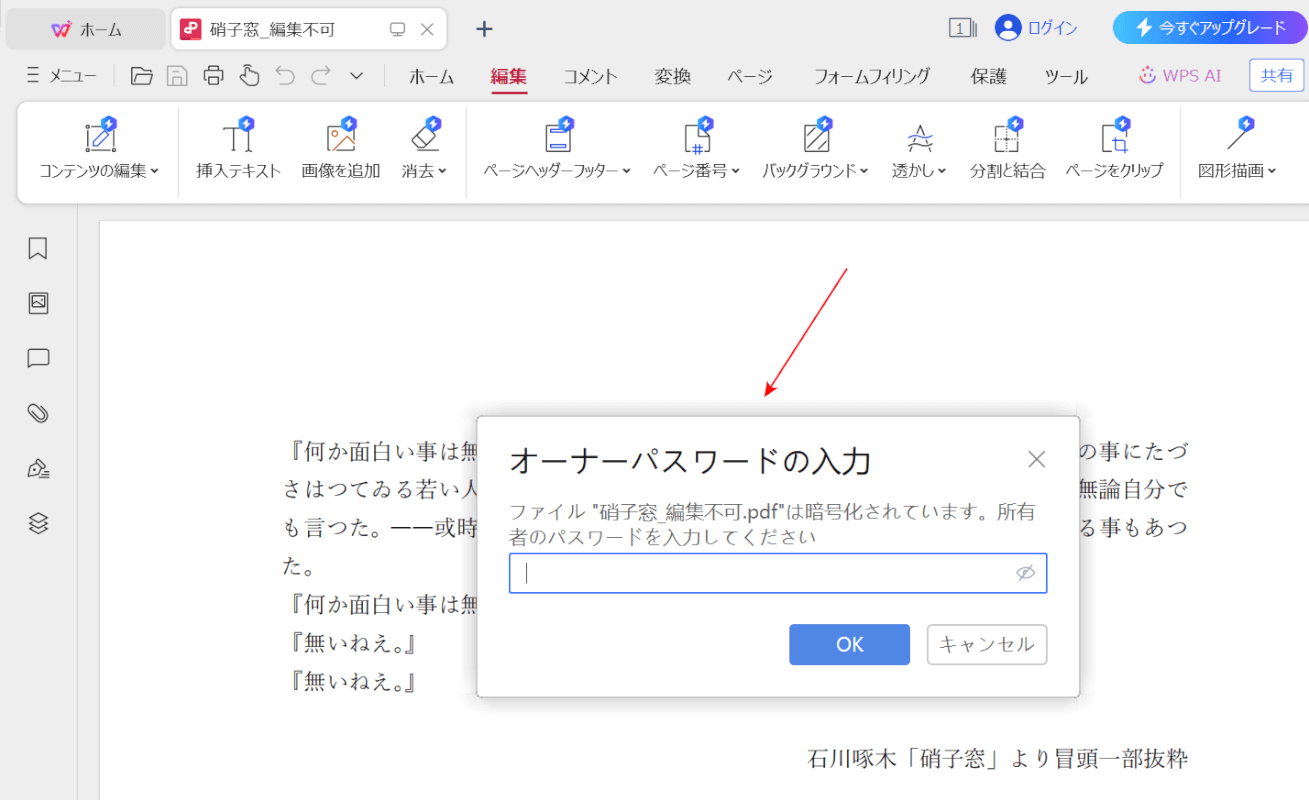Viewport: 1309px width, 800px height.
Task: Select the 分割と結合 tool
Action: tap(1007, 149)
